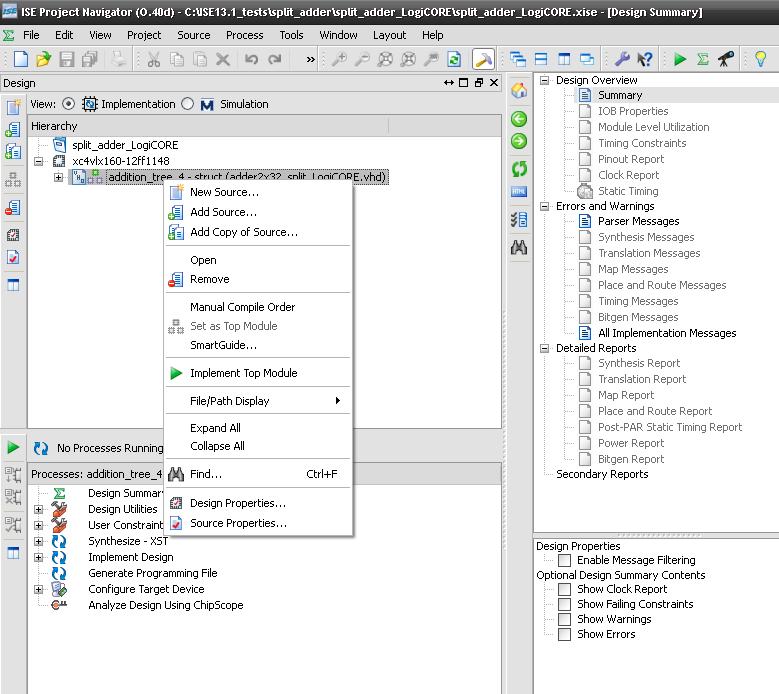Click Source Properties in context menu

(x=258, y=524)
